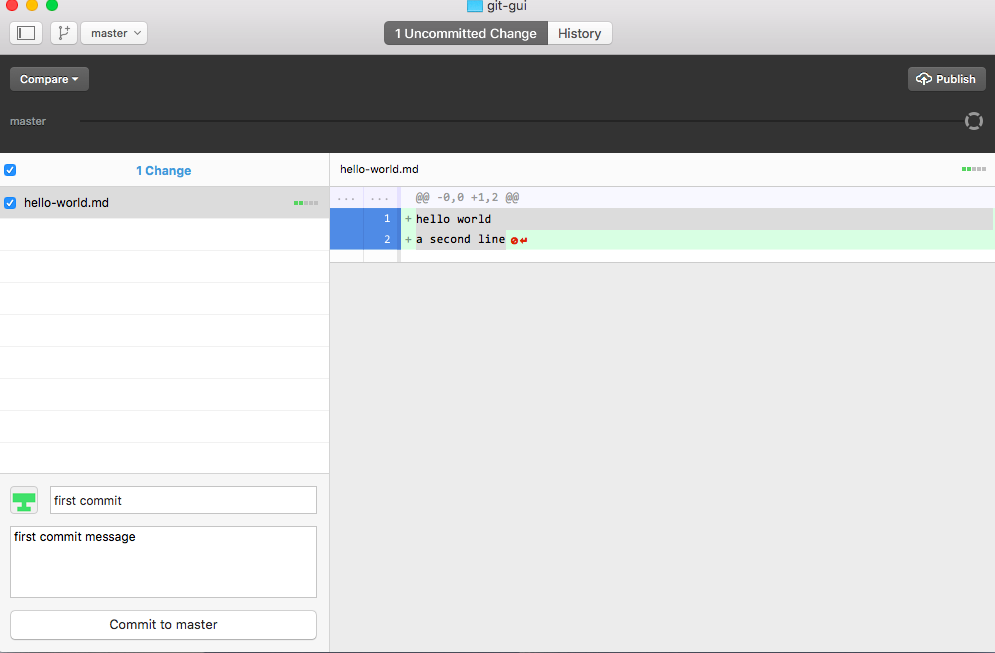The width and height of the screenshot is (995, 653).
Task: Expand the Compare dropdown menu
Action: pyautogui.click(x=49, y=79)
